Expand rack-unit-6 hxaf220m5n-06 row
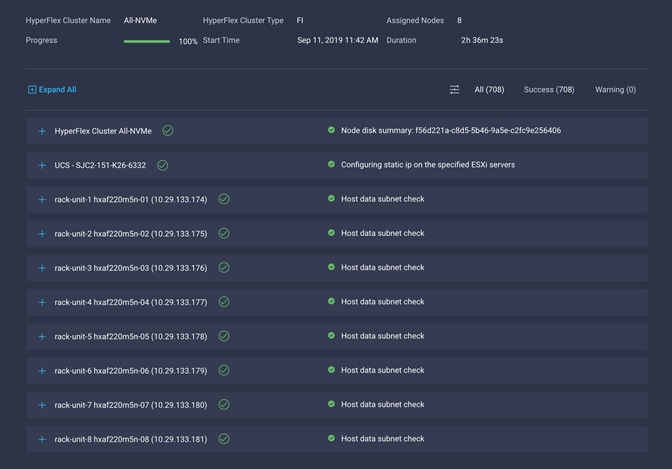672x469 pixels. [x=42, y=371]
